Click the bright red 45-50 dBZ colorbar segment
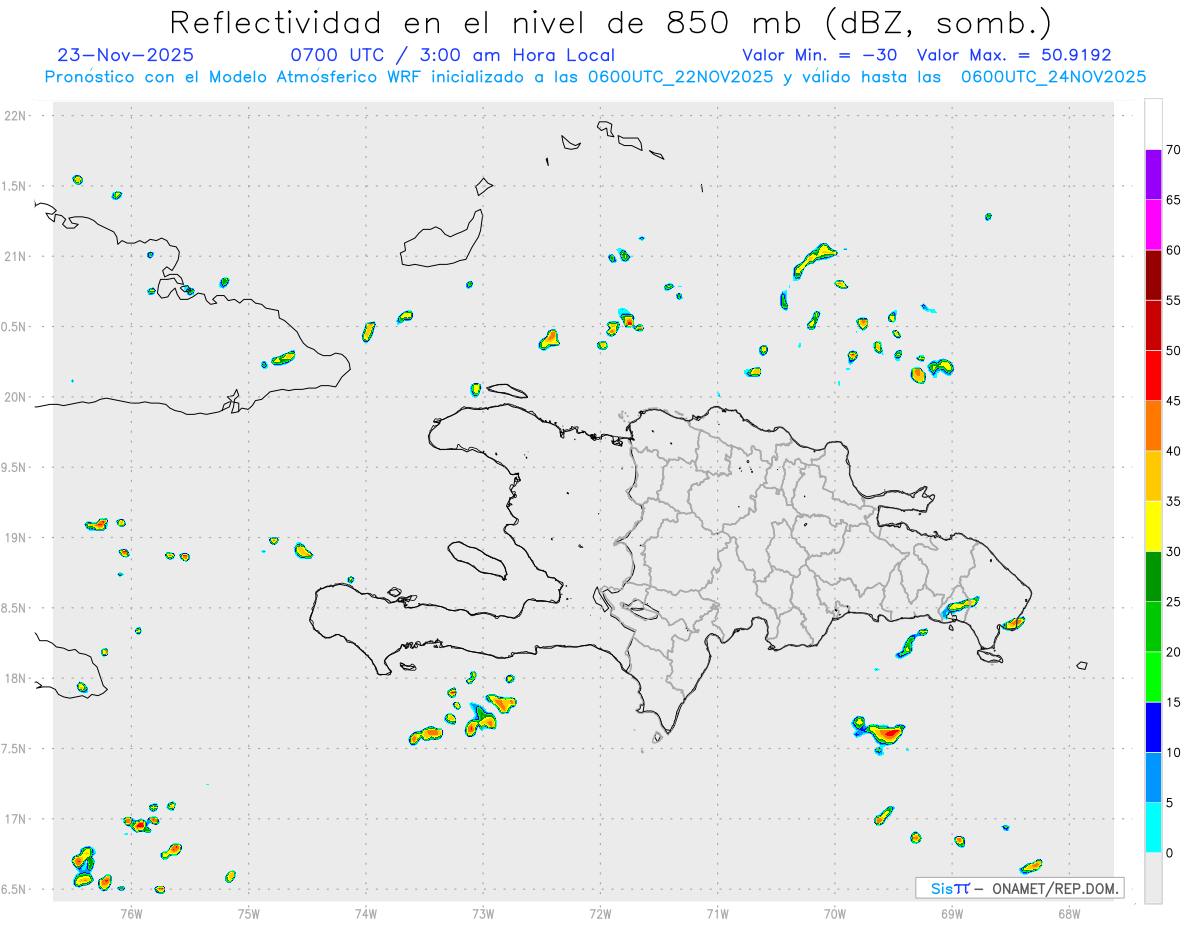 (1153, 376)
